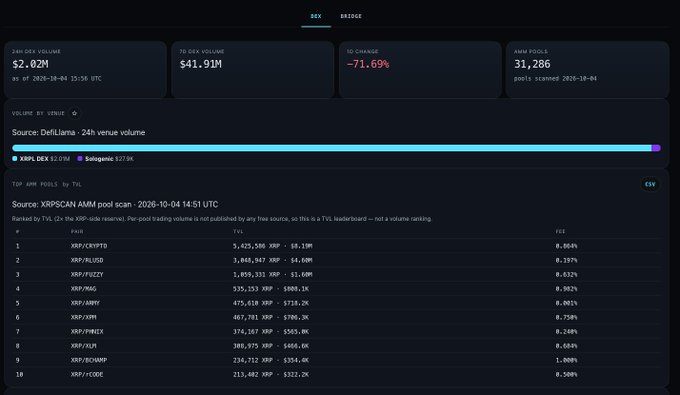Viewport: 680px width, 395px height.
Task: Click the as of 2026-10-04 15:56 UTC timestamp
Action: [57, 78]
